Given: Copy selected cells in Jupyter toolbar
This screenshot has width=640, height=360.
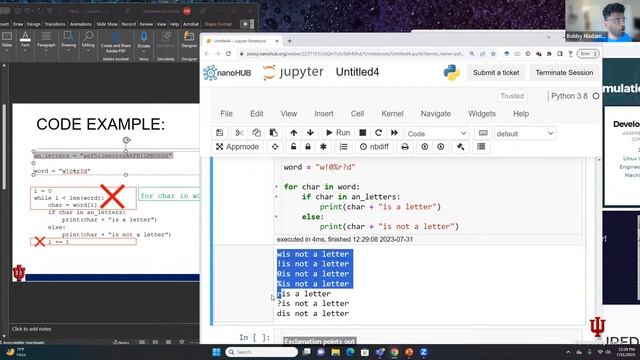Looking at the screenshot, I should click(x=256, y=133).
